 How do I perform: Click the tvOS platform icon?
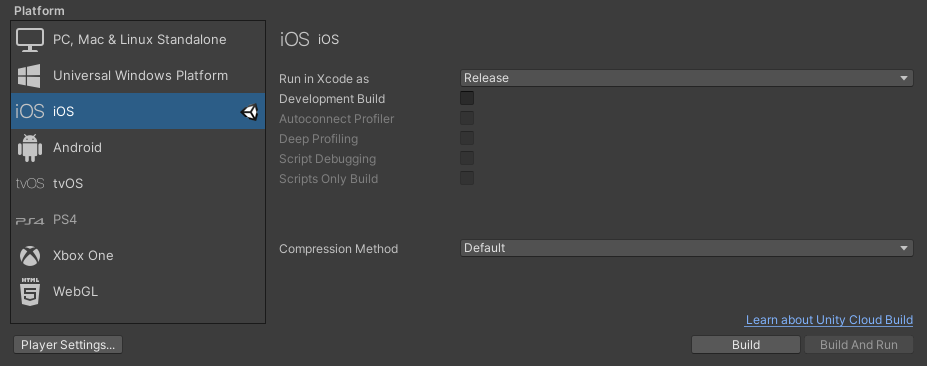30,184
